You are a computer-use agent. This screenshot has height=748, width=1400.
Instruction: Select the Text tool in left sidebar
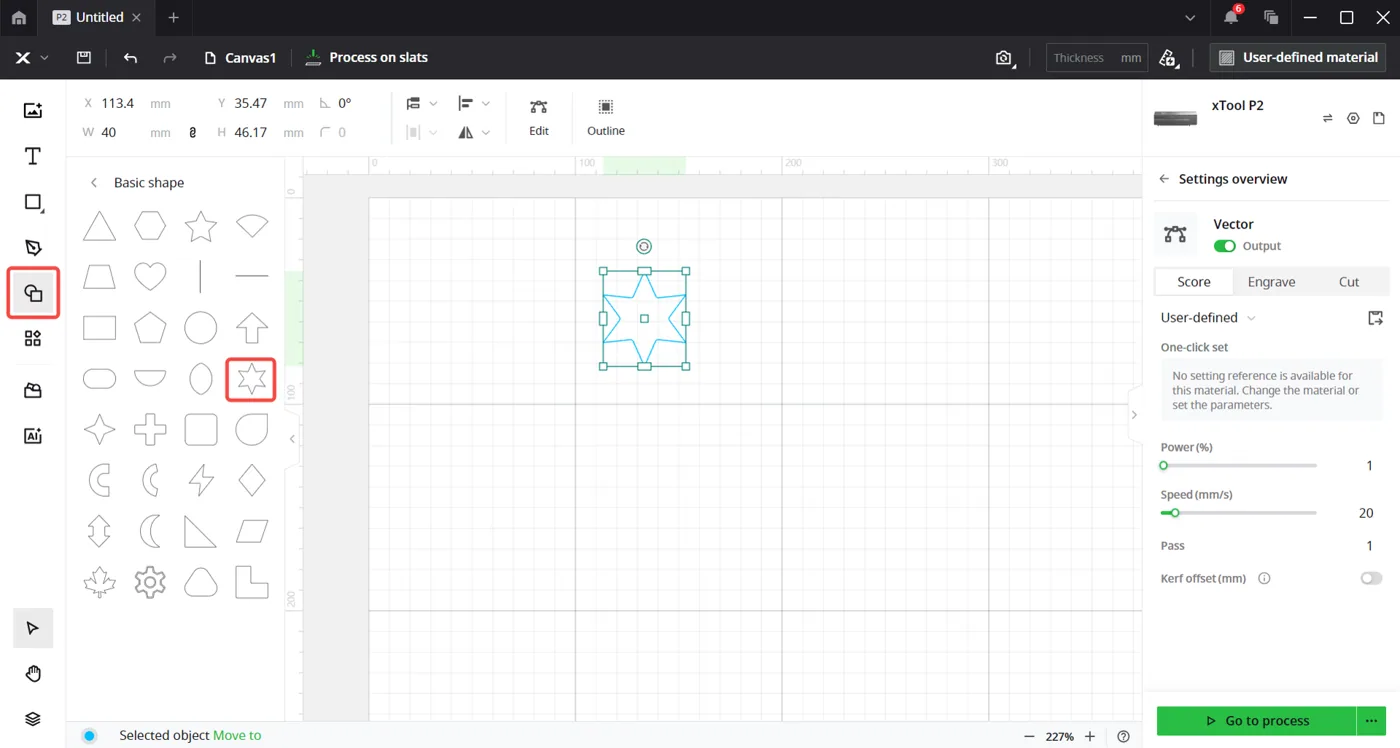click(x=33, y=156)
